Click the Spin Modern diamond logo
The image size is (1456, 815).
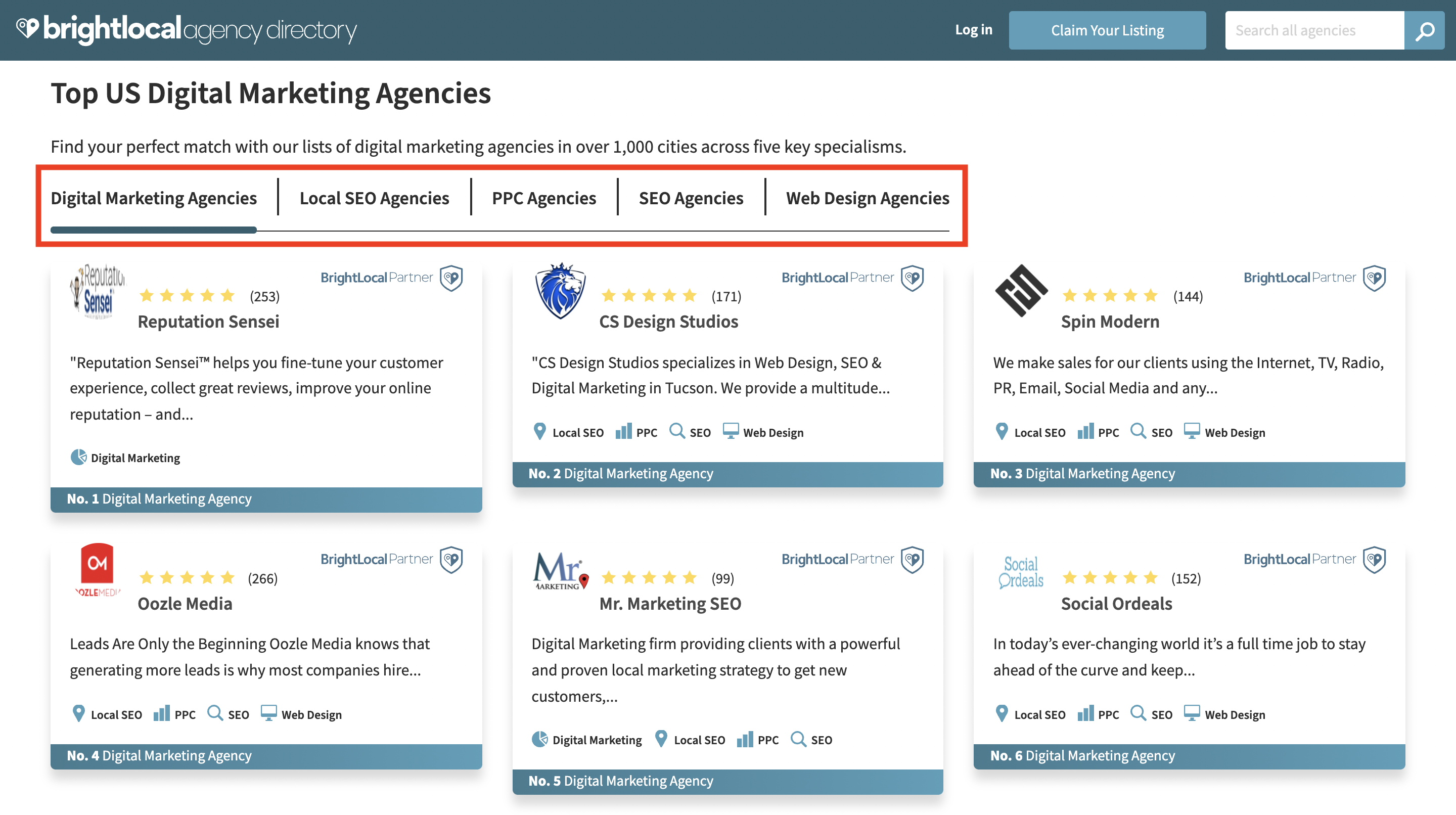(x=1021, y=291)
